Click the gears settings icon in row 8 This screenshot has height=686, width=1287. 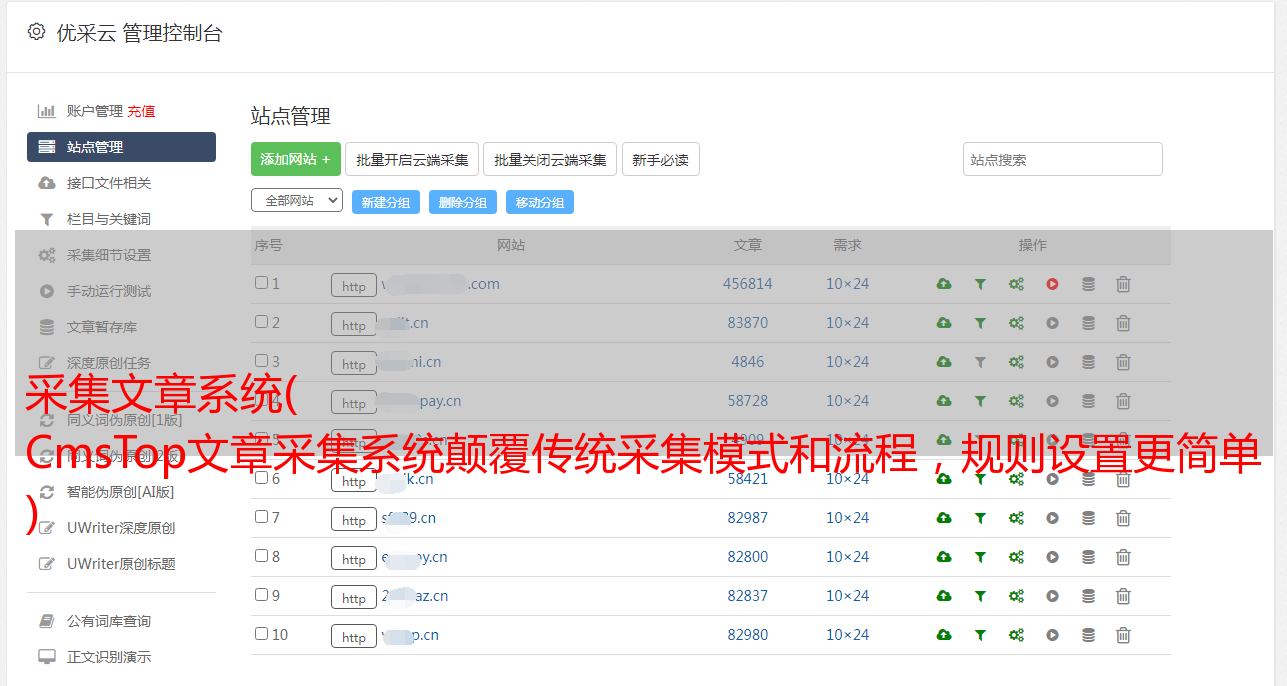coord(1016,557)
